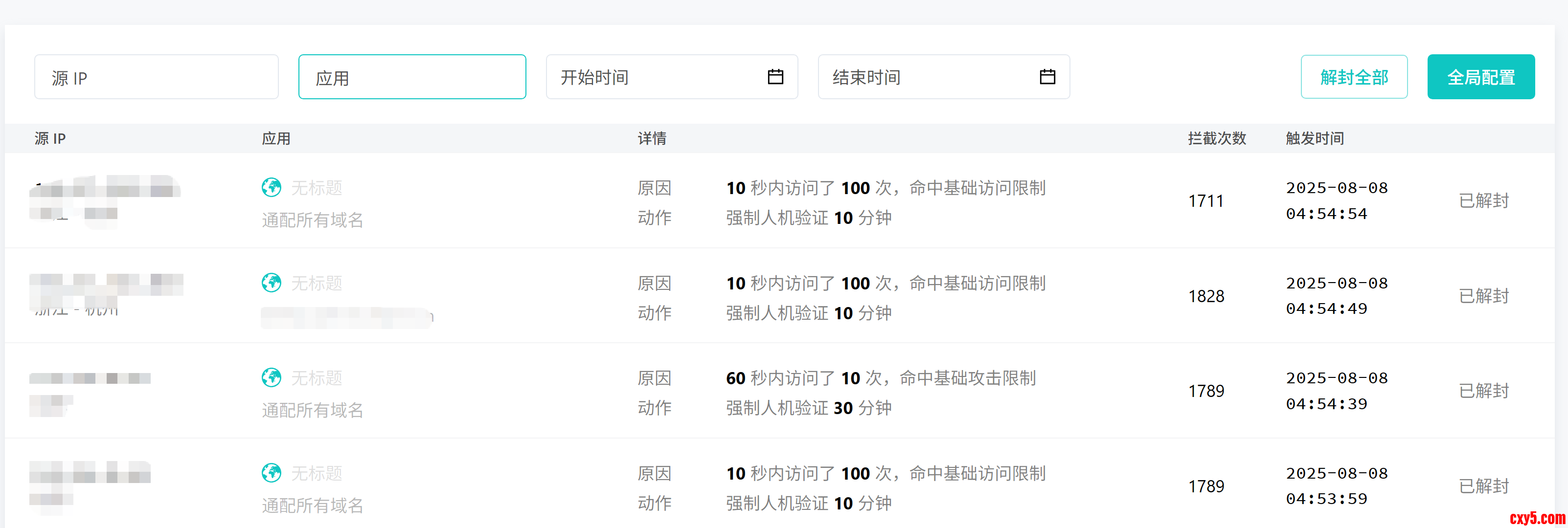Click the 解封全部 button
The image size is (1568, 528).
pyautogui.click(x=1353, y=77)
